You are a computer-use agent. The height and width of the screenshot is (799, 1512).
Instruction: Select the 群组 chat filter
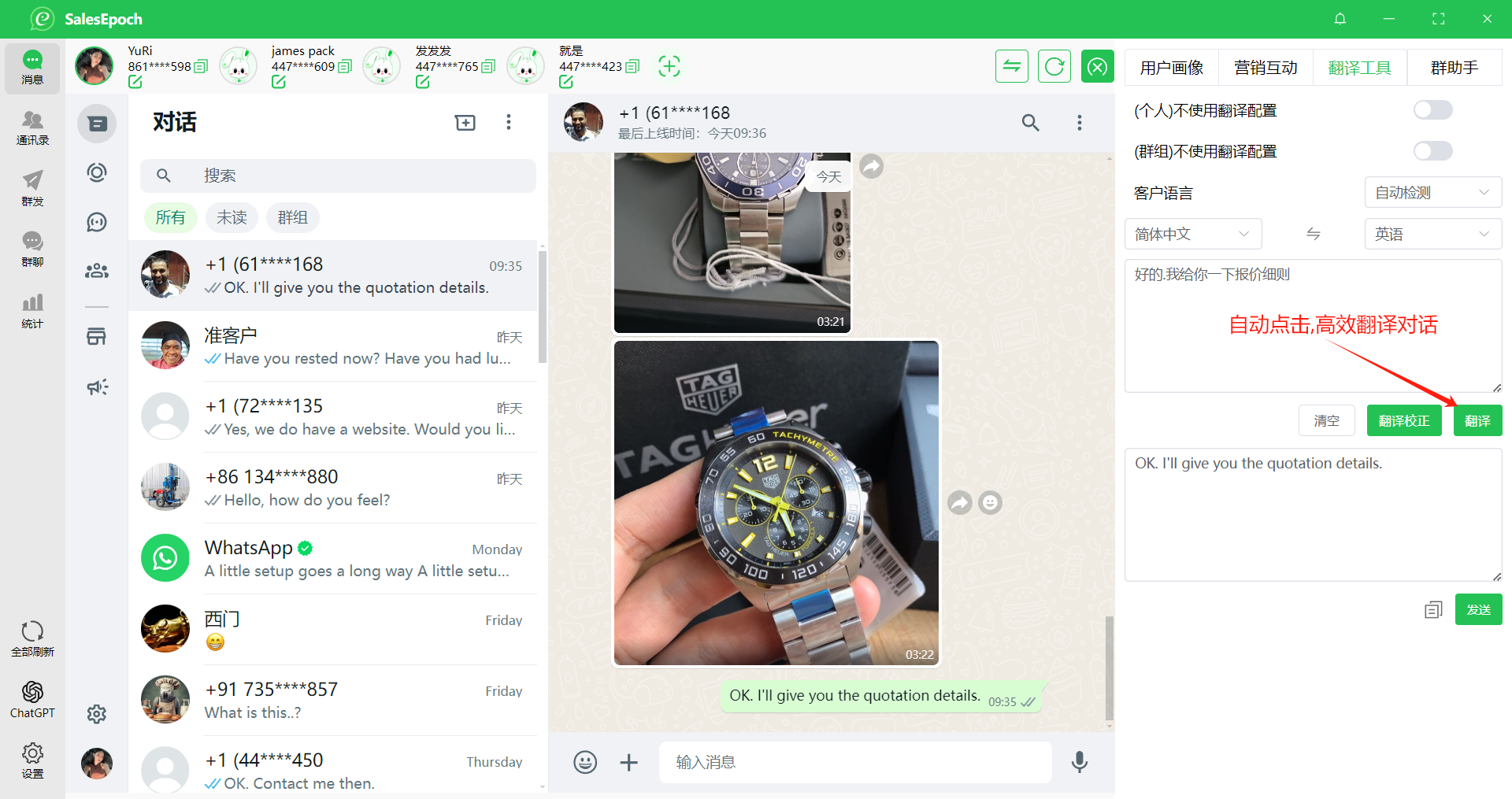coord(293,217)
